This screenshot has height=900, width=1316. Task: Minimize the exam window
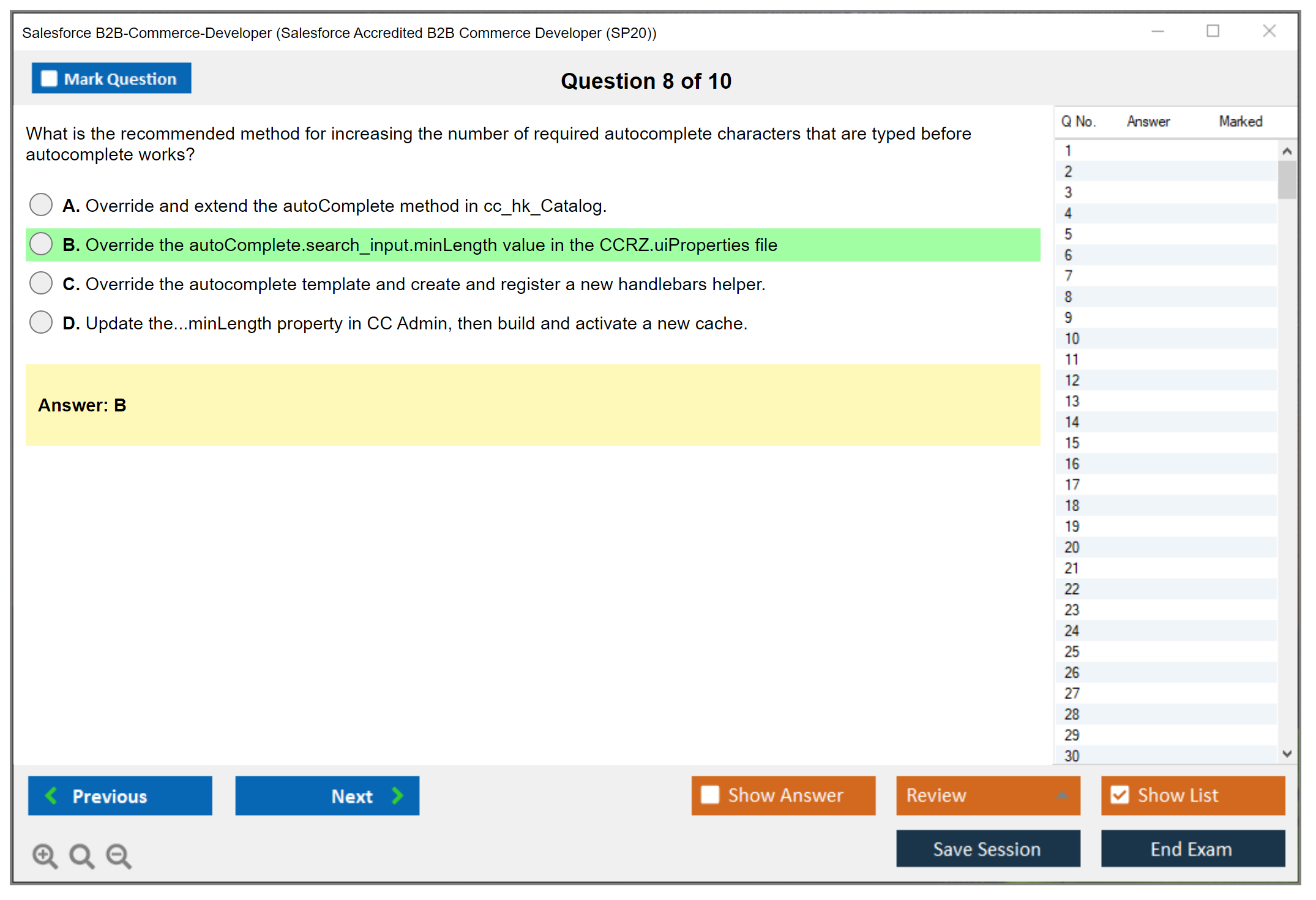[x=1157, y=31]
